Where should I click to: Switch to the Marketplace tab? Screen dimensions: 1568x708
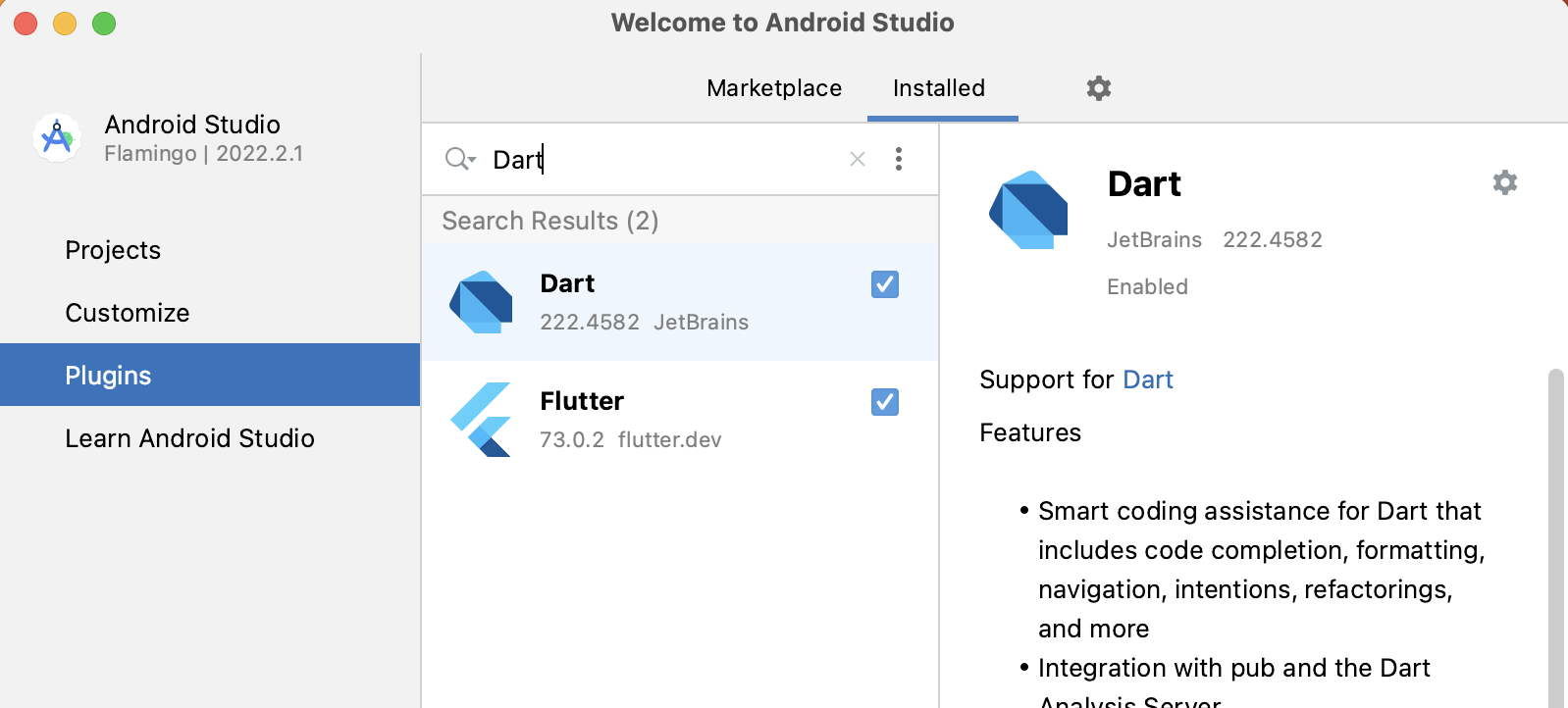pos(774,88)
